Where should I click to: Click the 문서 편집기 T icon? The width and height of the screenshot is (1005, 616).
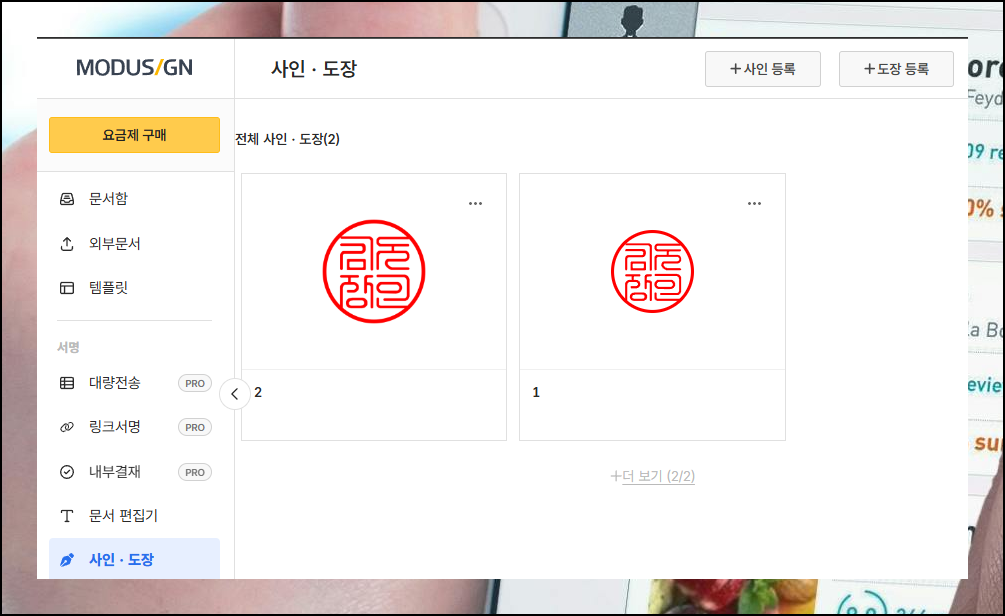(67, 516)
